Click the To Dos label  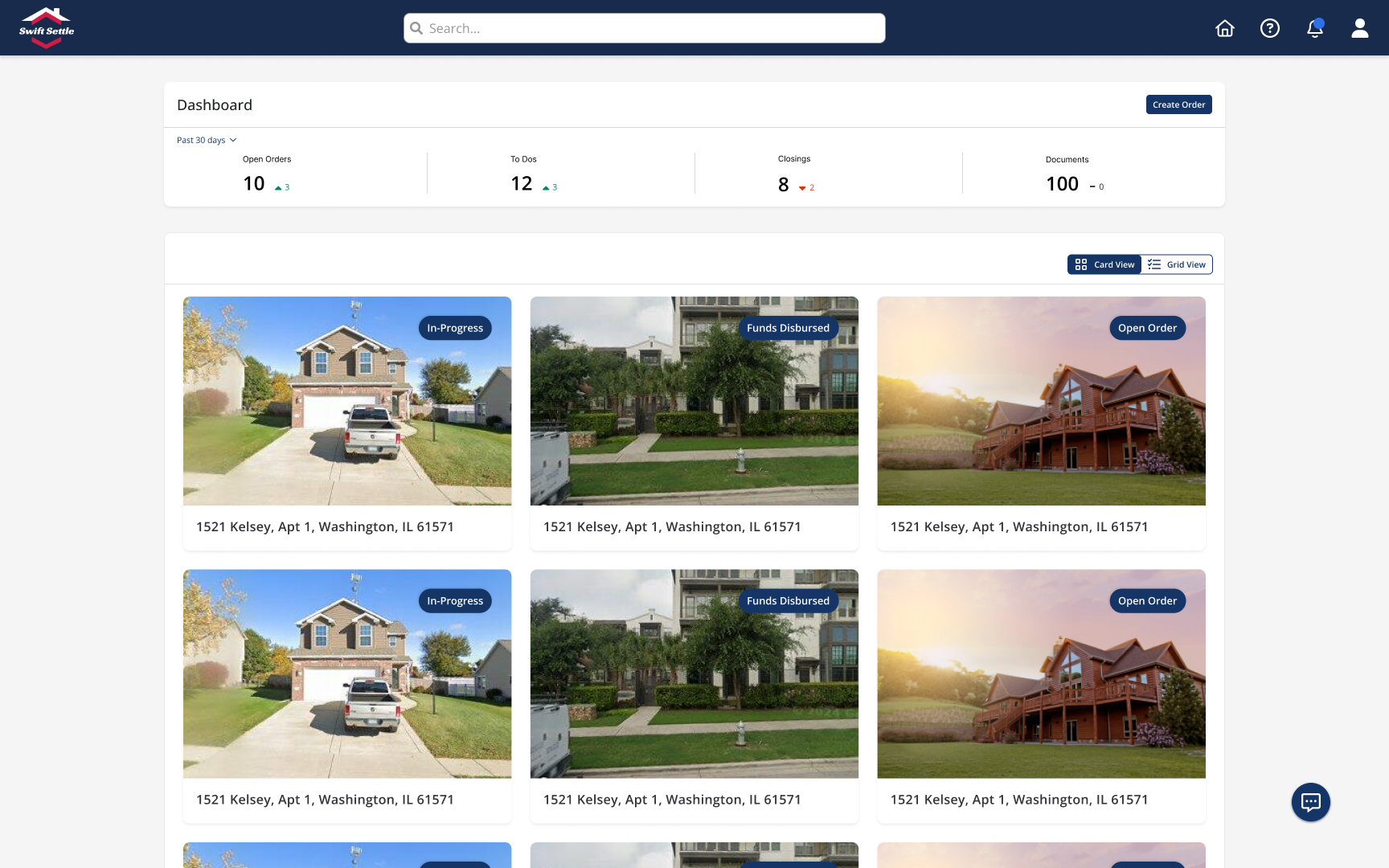pyautogui.click(x=523, y=159)
